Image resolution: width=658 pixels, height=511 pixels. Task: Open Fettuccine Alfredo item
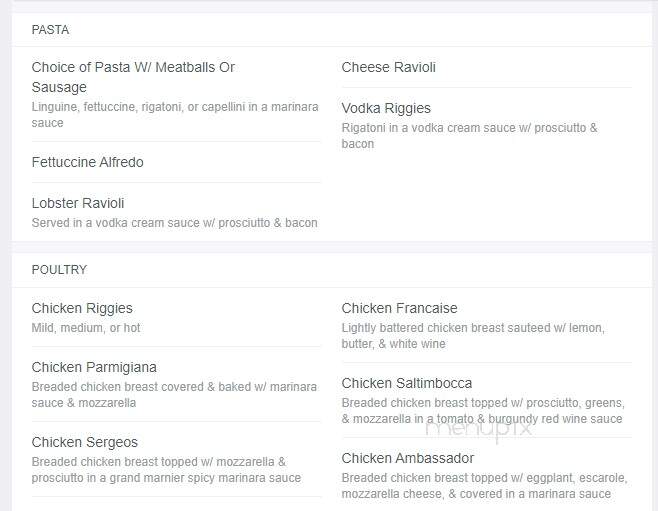pos(88,162)
